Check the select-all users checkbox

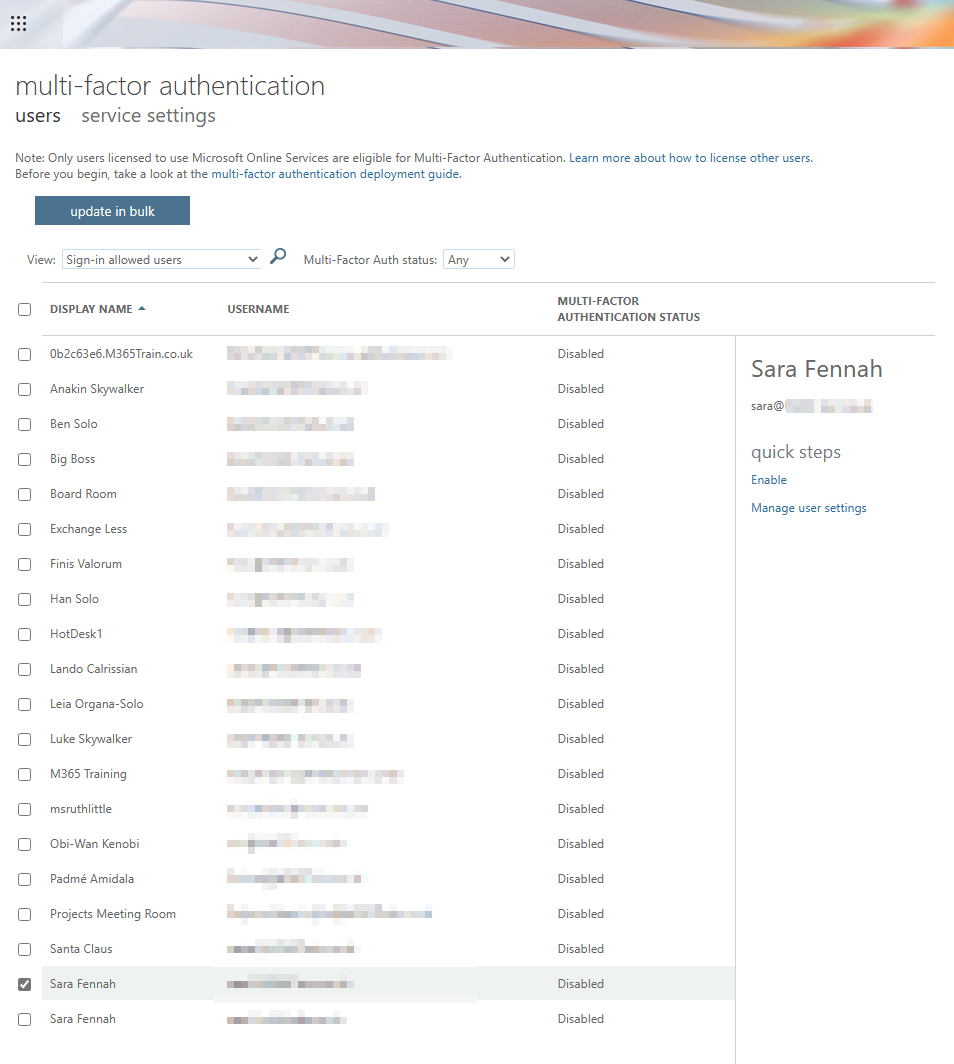pos(25,310)
